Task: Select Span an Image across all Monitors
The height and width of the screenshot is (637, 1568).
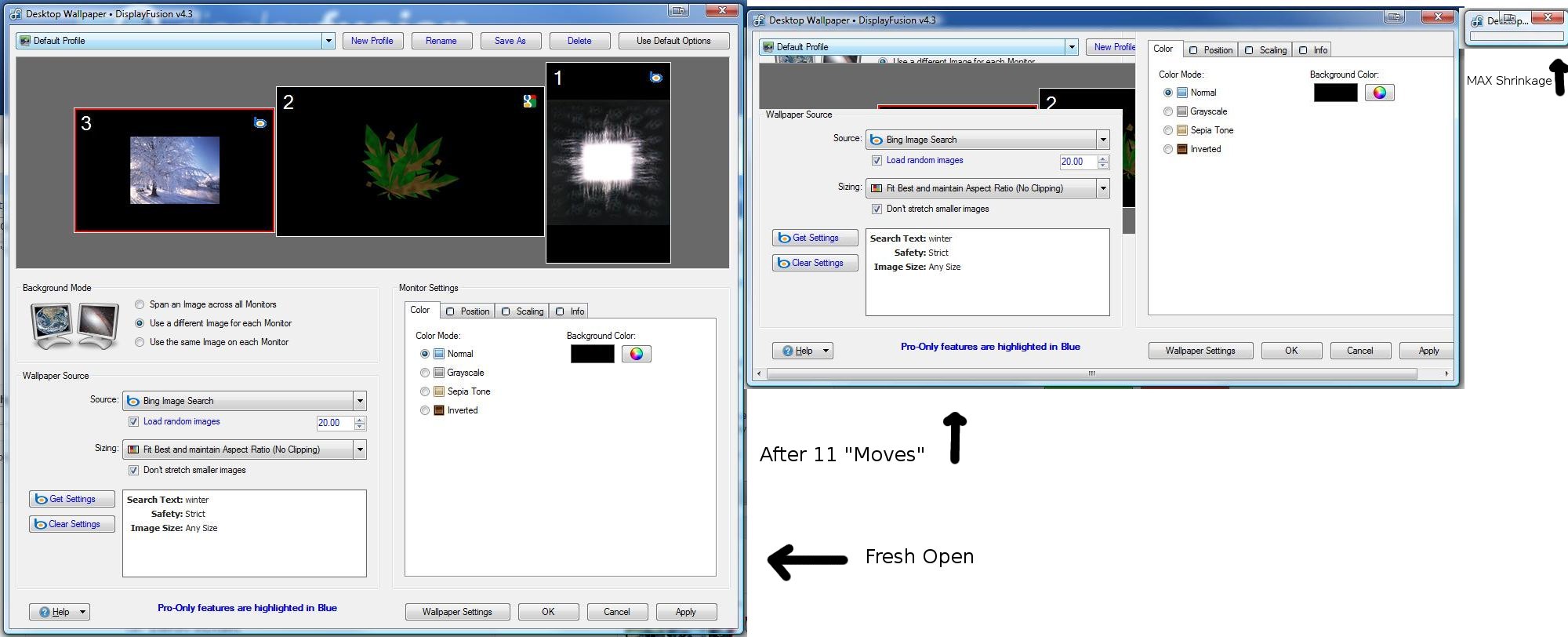Action: 140,304
